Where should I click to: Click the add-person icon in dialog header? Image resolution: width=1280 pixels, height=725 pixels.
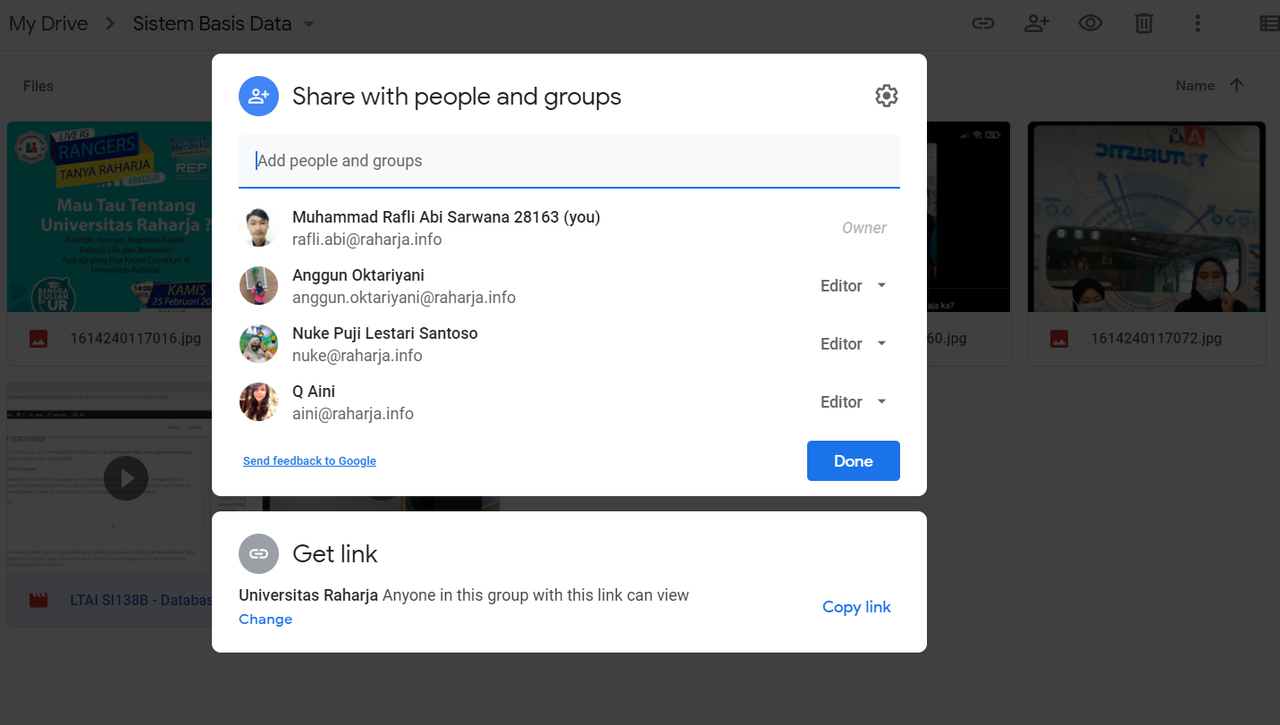pos(258,96)
